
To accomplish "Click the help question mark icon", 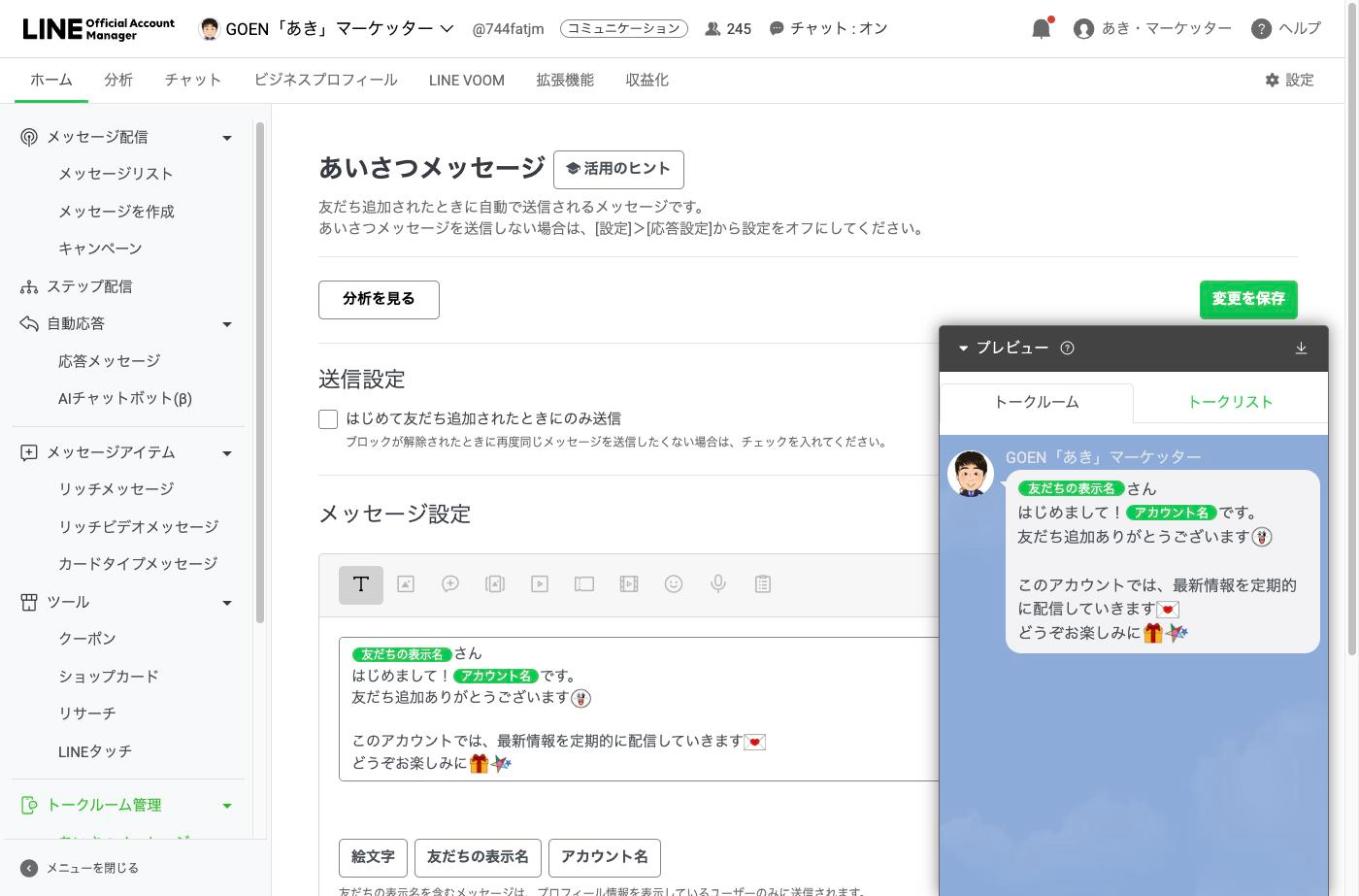I will 1262,29.
